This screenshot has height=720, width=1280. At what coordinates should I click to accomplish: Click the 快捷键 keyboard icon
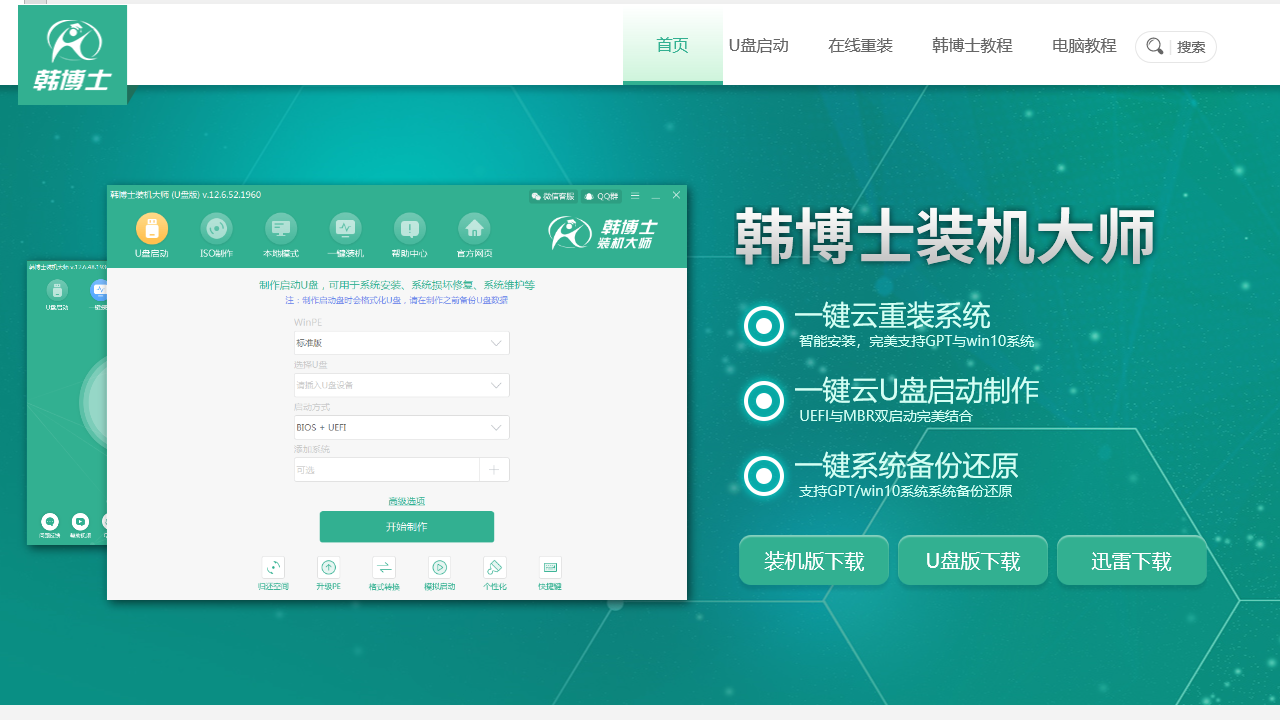tap(550, 567)
